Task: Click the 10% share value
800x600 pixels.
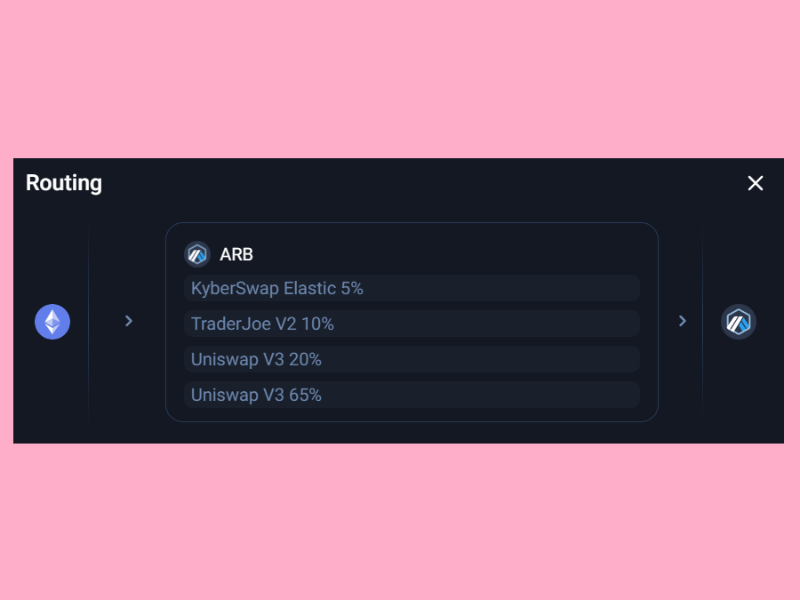Action: (317, 324)
